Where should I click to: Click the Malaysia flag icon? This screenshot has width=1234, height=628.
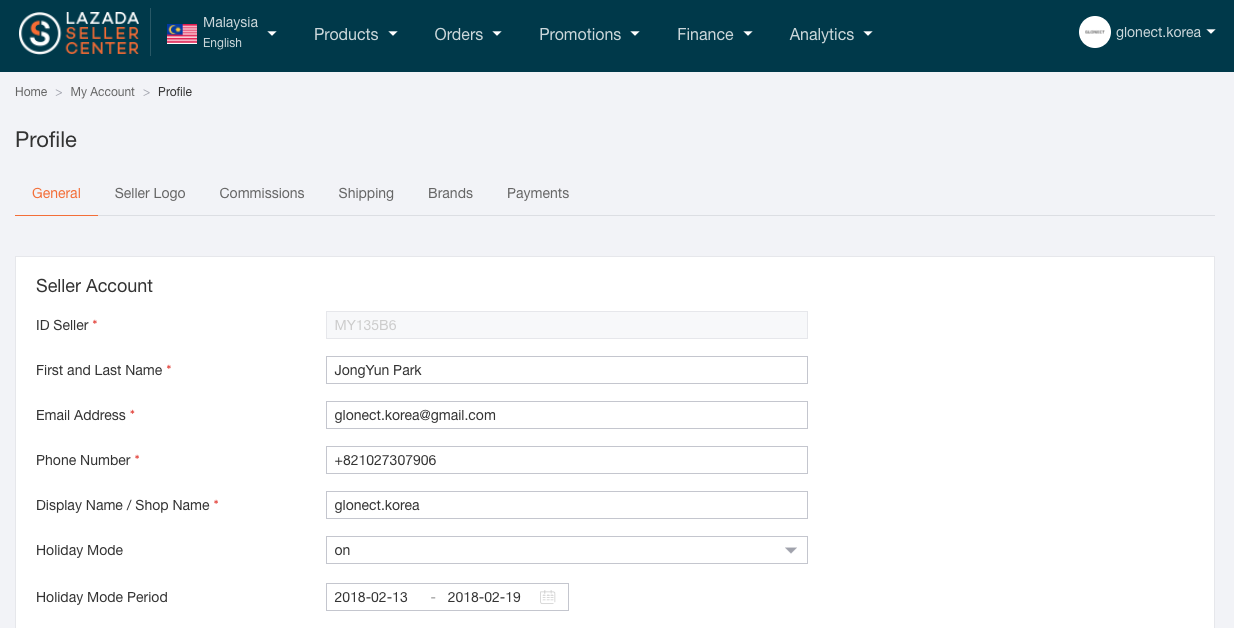pyautogui.click(x=182, y=33)
